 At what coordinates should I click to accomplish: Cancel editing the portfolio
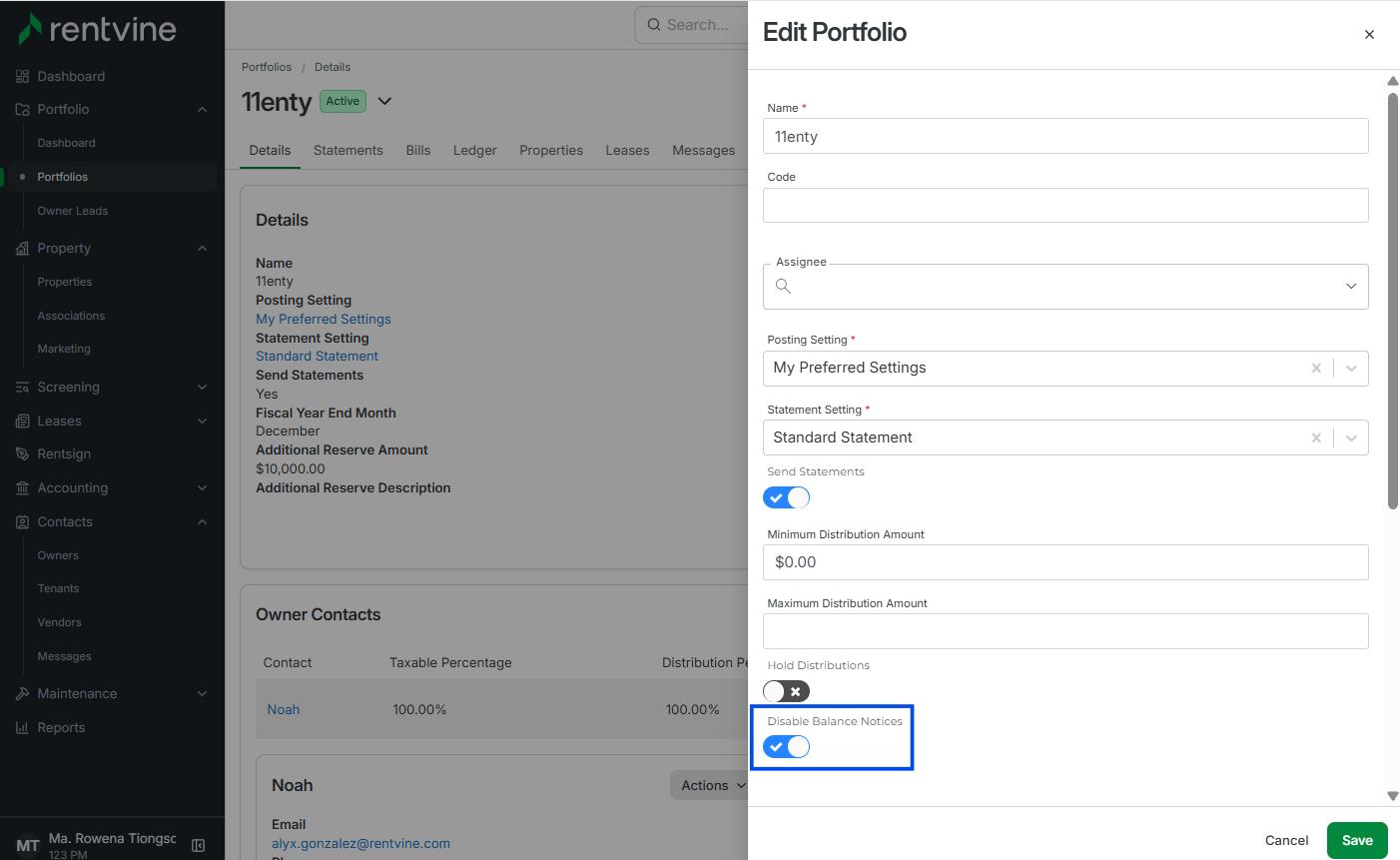[1286, 840]
